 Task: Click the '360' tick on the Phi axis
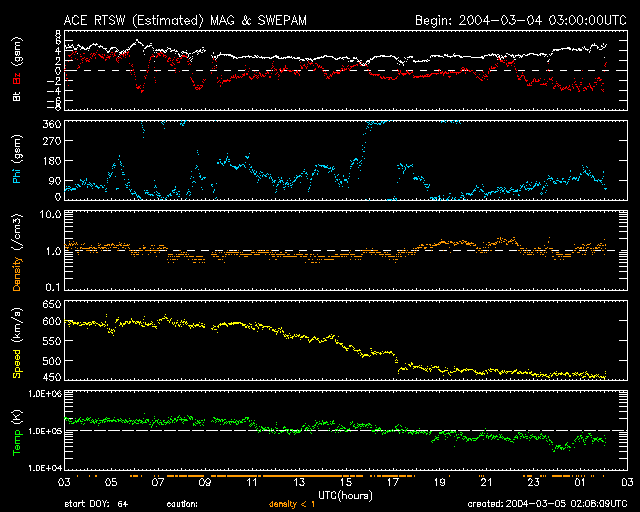pyautogui.click(x=52, y=124)
